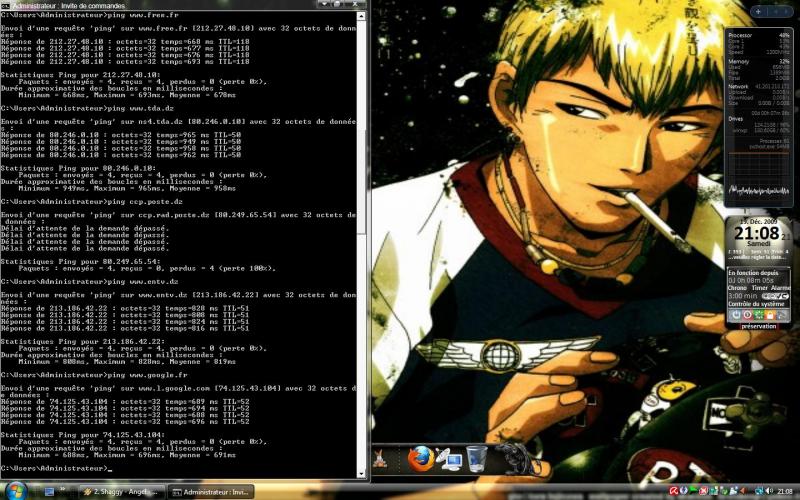The height and width of the screenshot is (500, 800).
Task: Open Firefox from the dock
Action: [x=421, y=459]
